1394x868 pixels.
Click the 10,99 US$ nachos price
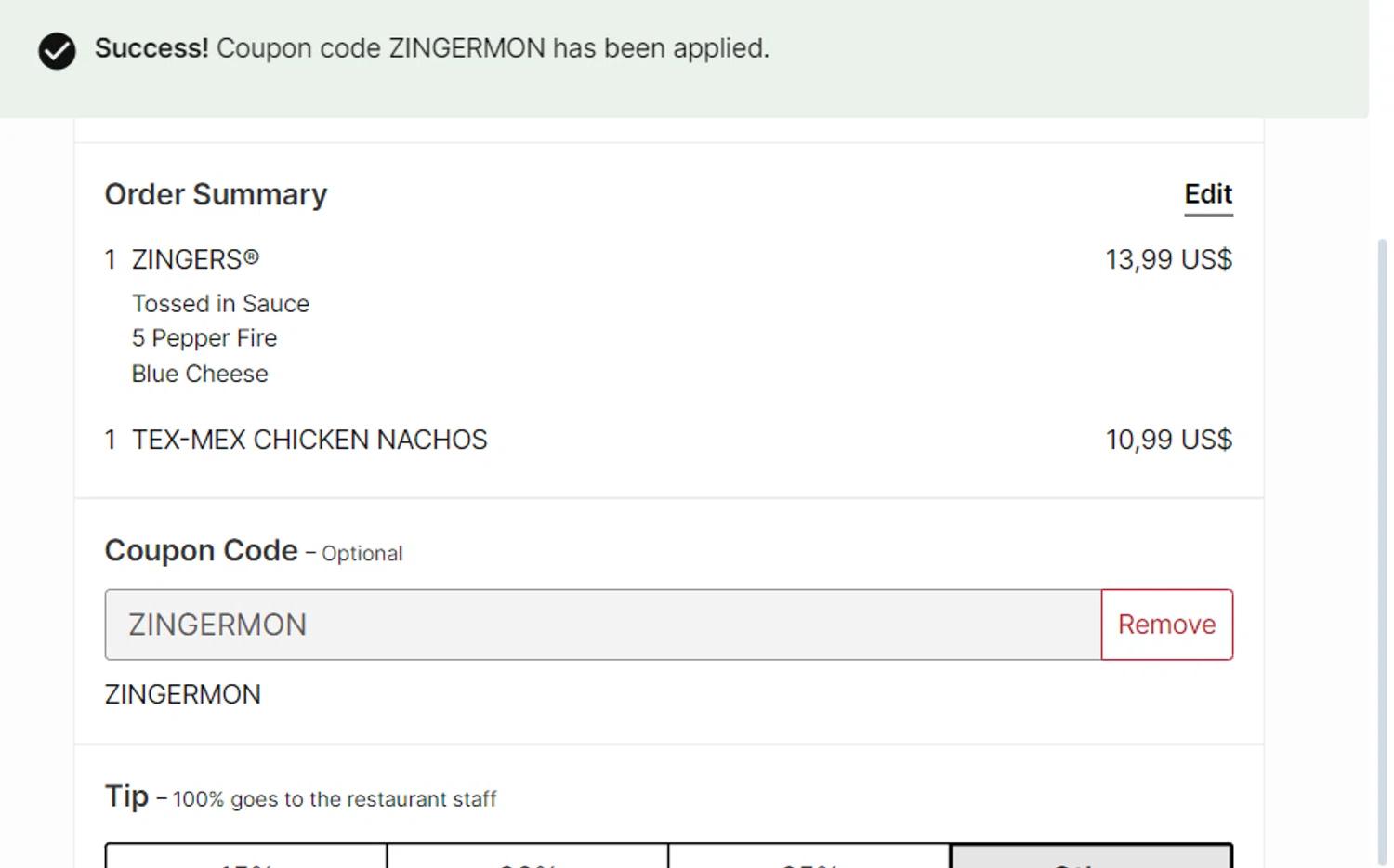coord(1168,440)
